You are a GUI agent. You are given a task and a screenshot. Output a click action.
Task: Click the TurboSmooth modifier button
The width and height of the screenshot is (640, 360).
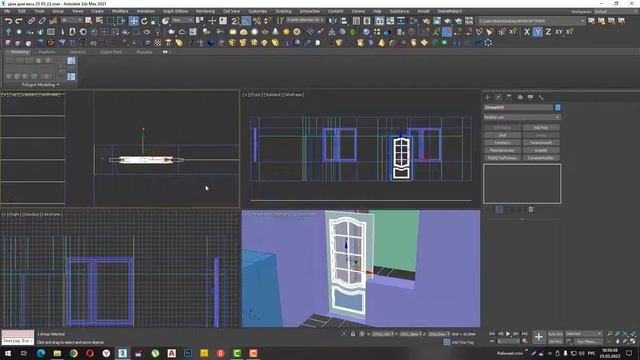541,143
